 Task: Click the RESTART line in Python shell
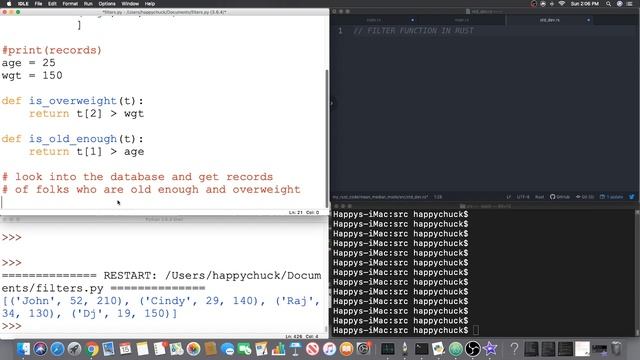click(x=161, y=282)
